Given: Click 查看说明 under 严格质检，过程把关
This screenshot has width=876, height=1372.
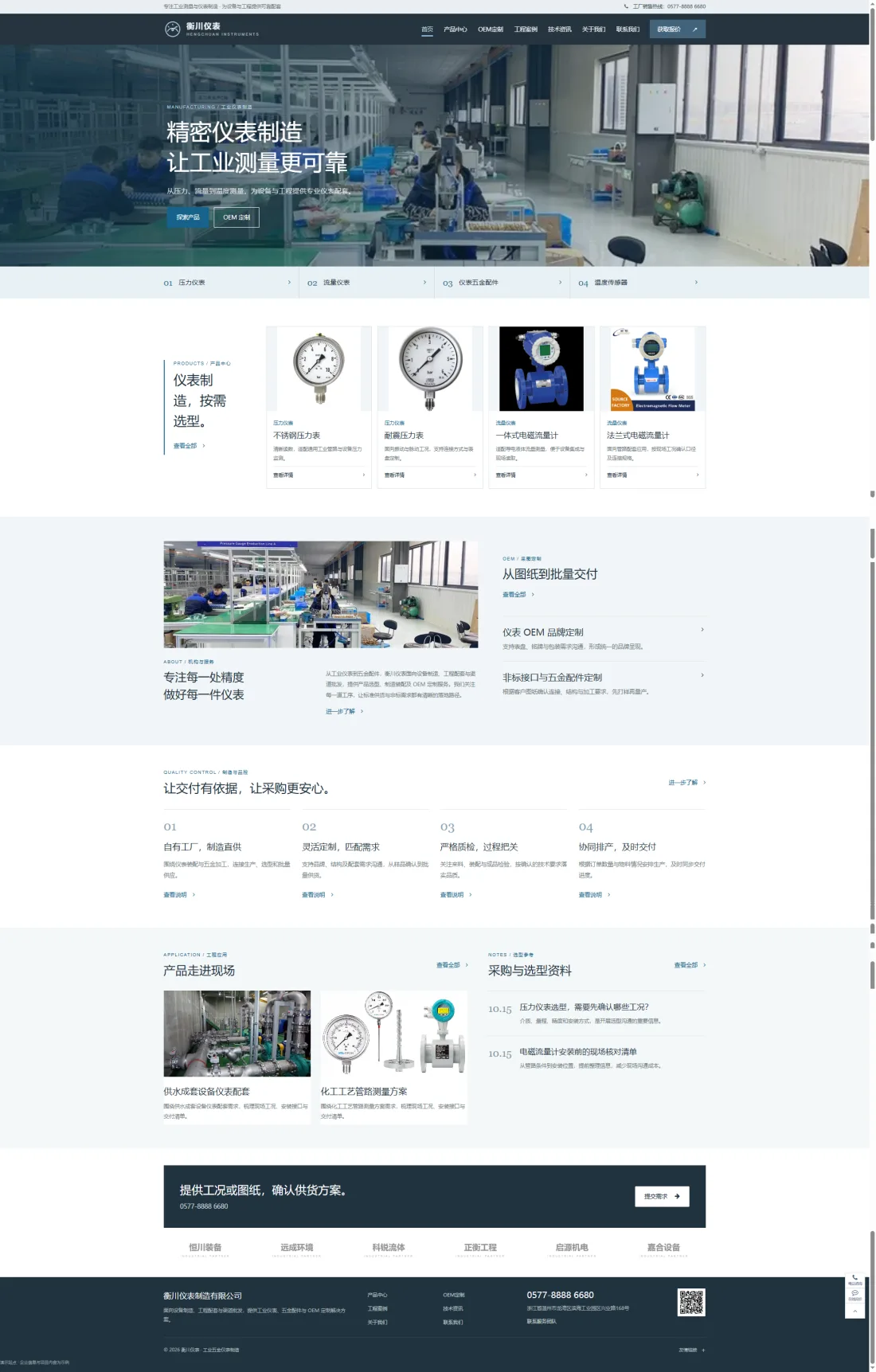Looking at the screenshot, I should (456, 895).
